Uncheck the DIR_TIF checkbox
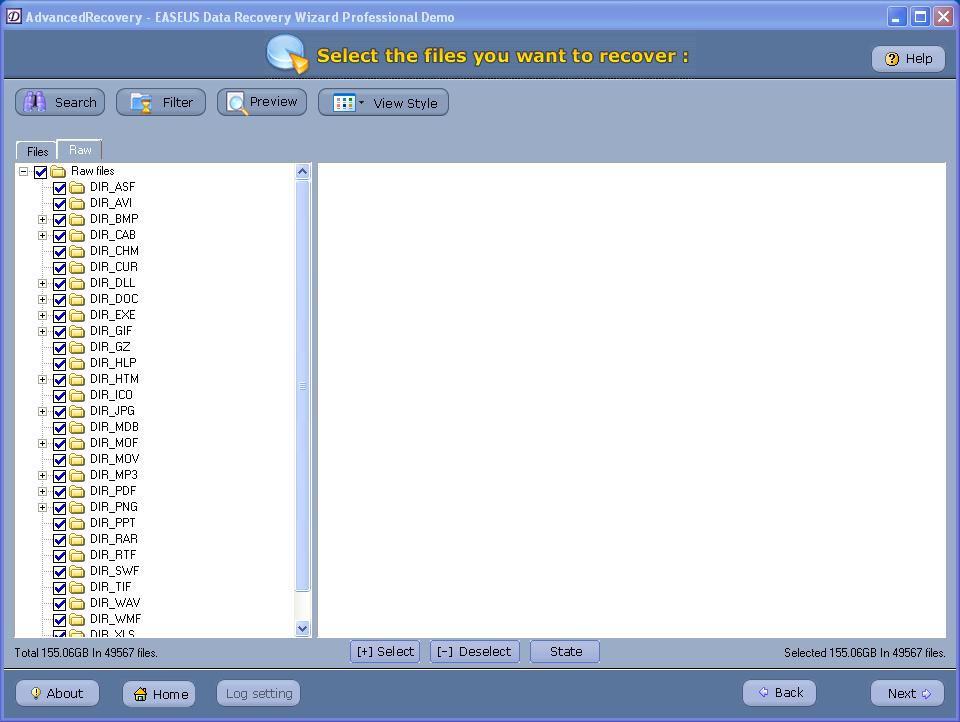 pos(59,588)
